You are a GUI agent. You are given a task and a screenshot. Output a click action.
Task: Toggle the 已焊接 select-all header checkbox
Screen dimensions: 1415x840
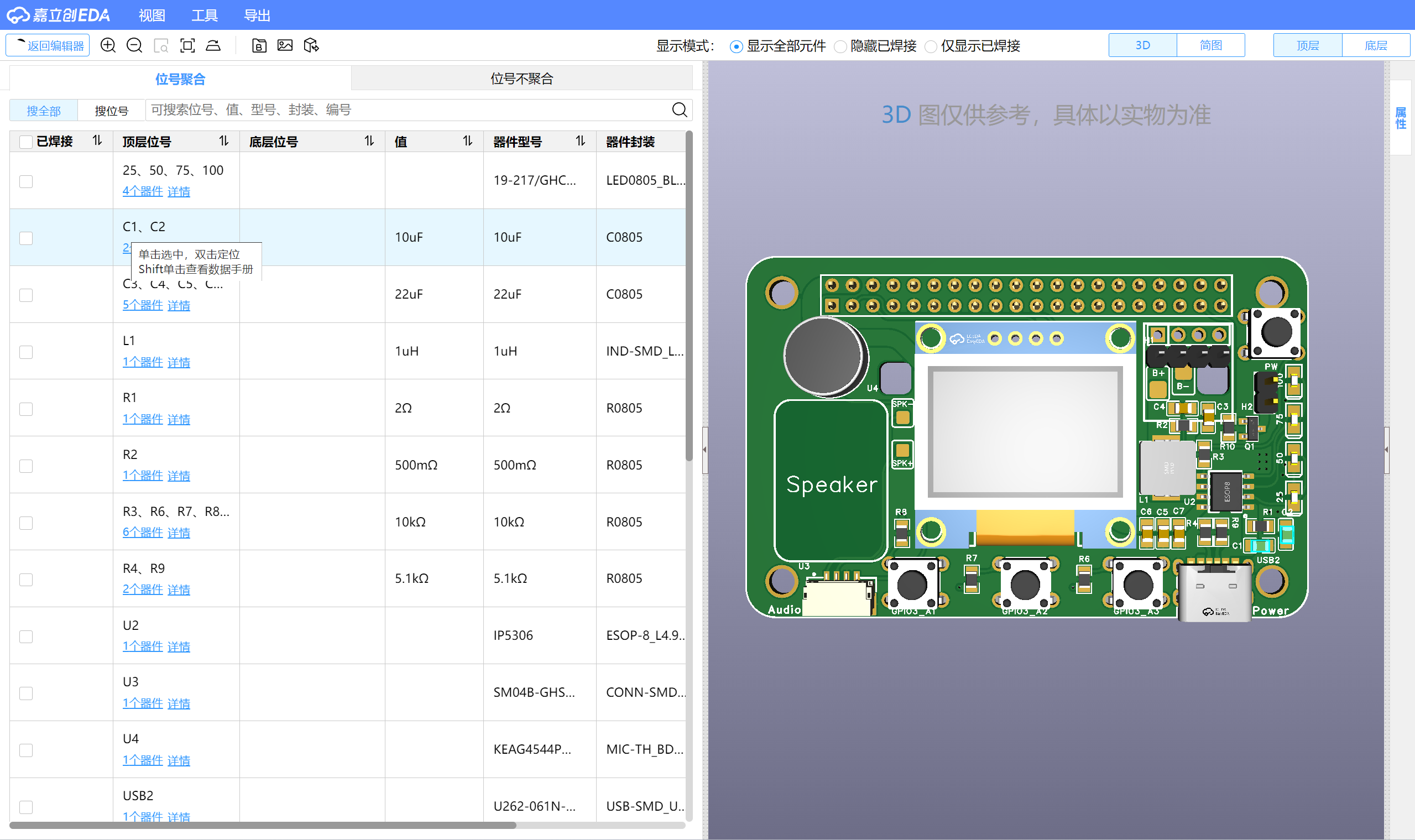[25, 142]
